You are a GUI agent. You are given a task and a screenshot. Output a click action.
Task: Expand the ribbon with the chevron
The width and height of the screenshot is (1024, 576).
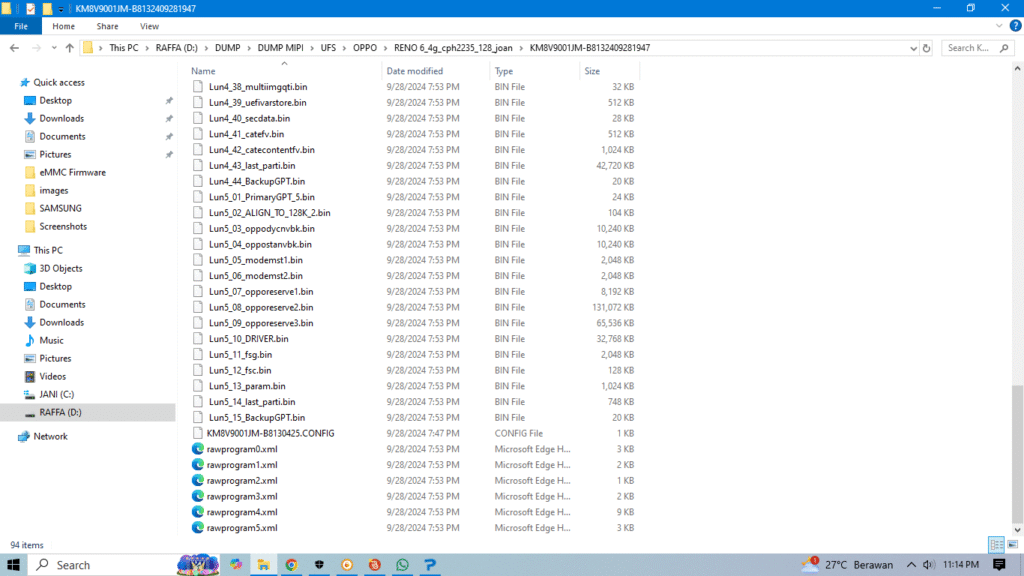point(999,26)
